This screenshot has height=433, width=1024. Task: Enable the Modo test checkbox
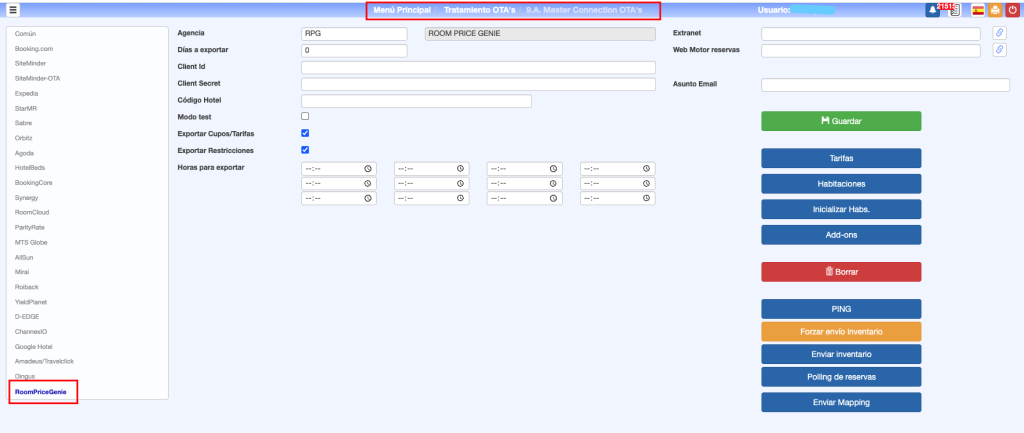(x=306, y=117)
